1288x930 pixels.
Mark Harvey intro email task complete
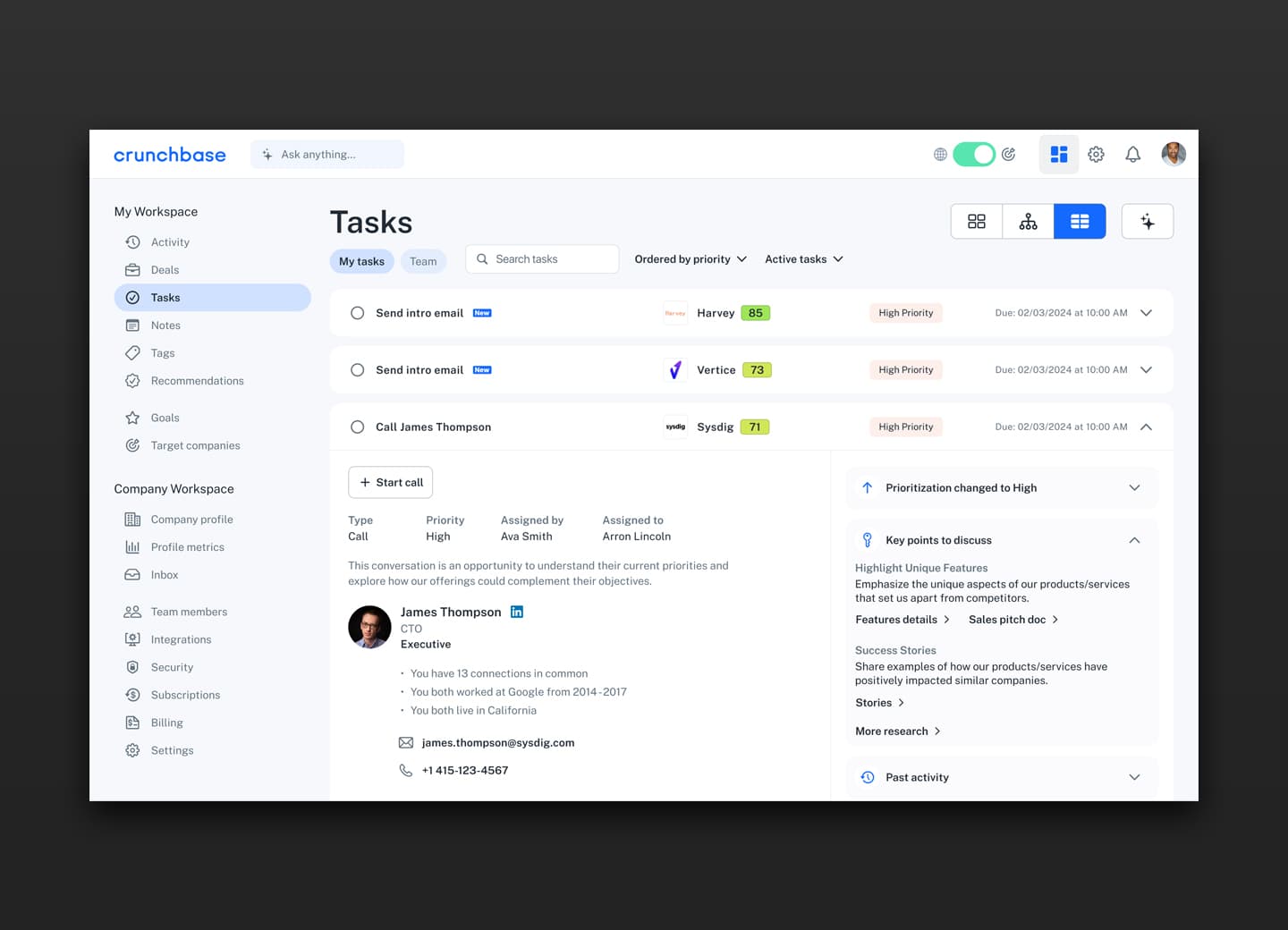pos(358,313)
